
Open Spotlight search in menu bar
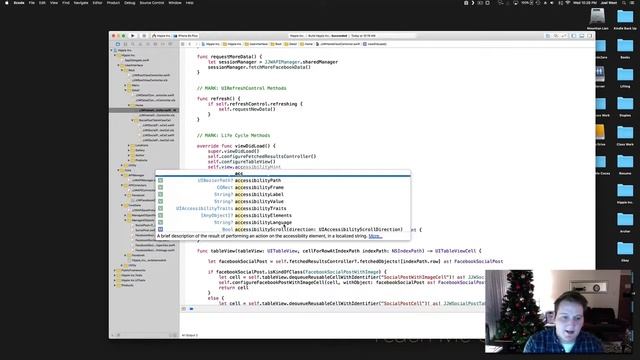click(624, 3)
